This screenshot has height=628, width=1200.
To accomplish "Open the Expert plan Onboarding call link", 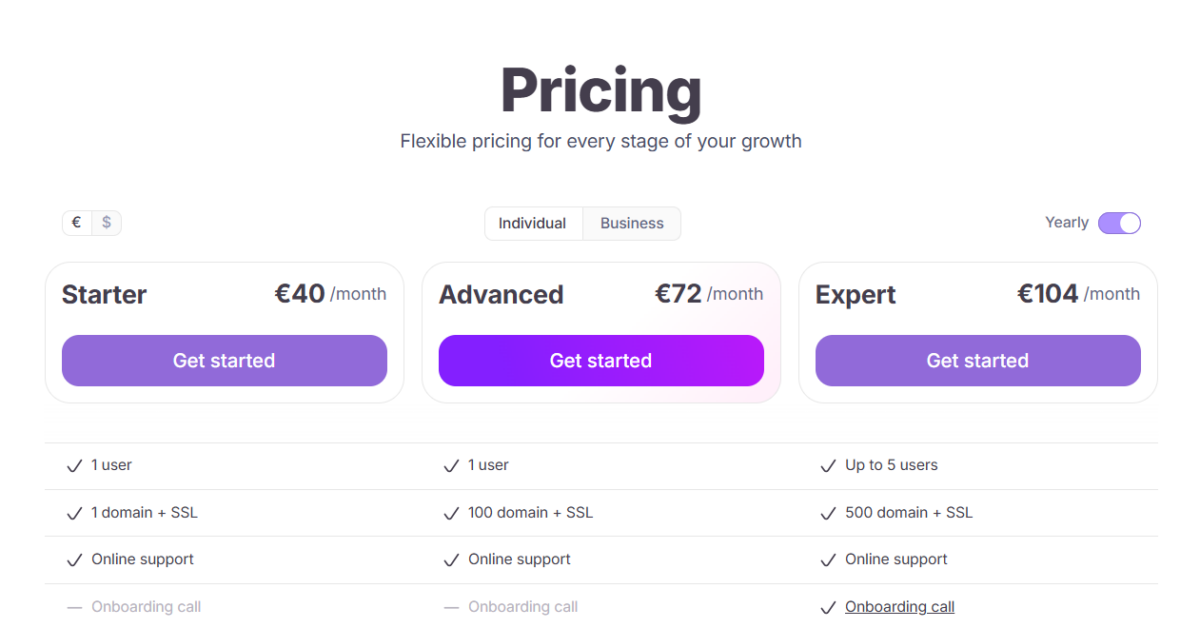I will (900, 607).
